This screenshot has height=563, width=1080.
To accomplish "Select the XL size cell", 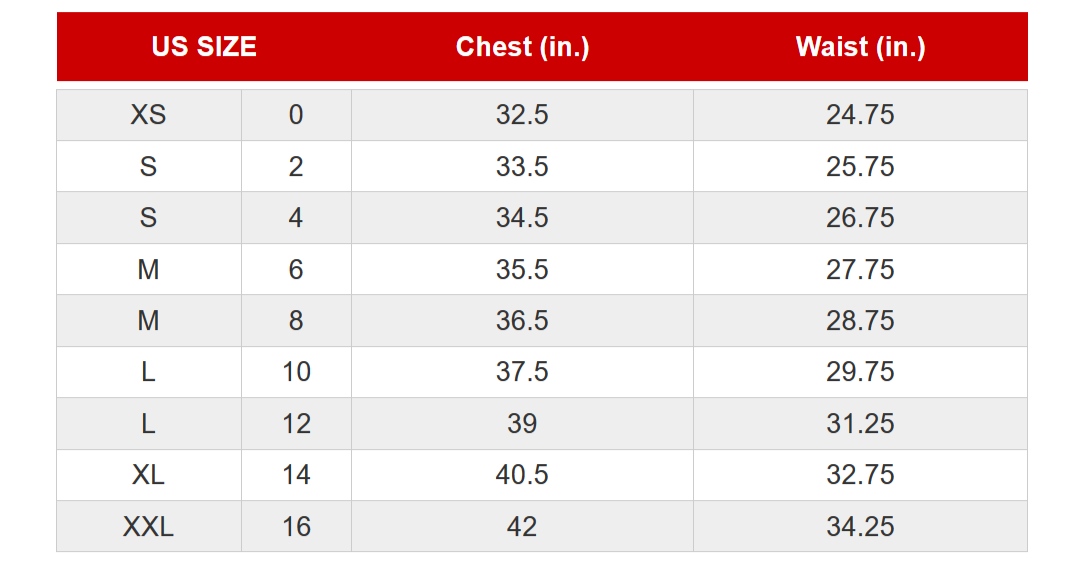I will click(149, 475).
